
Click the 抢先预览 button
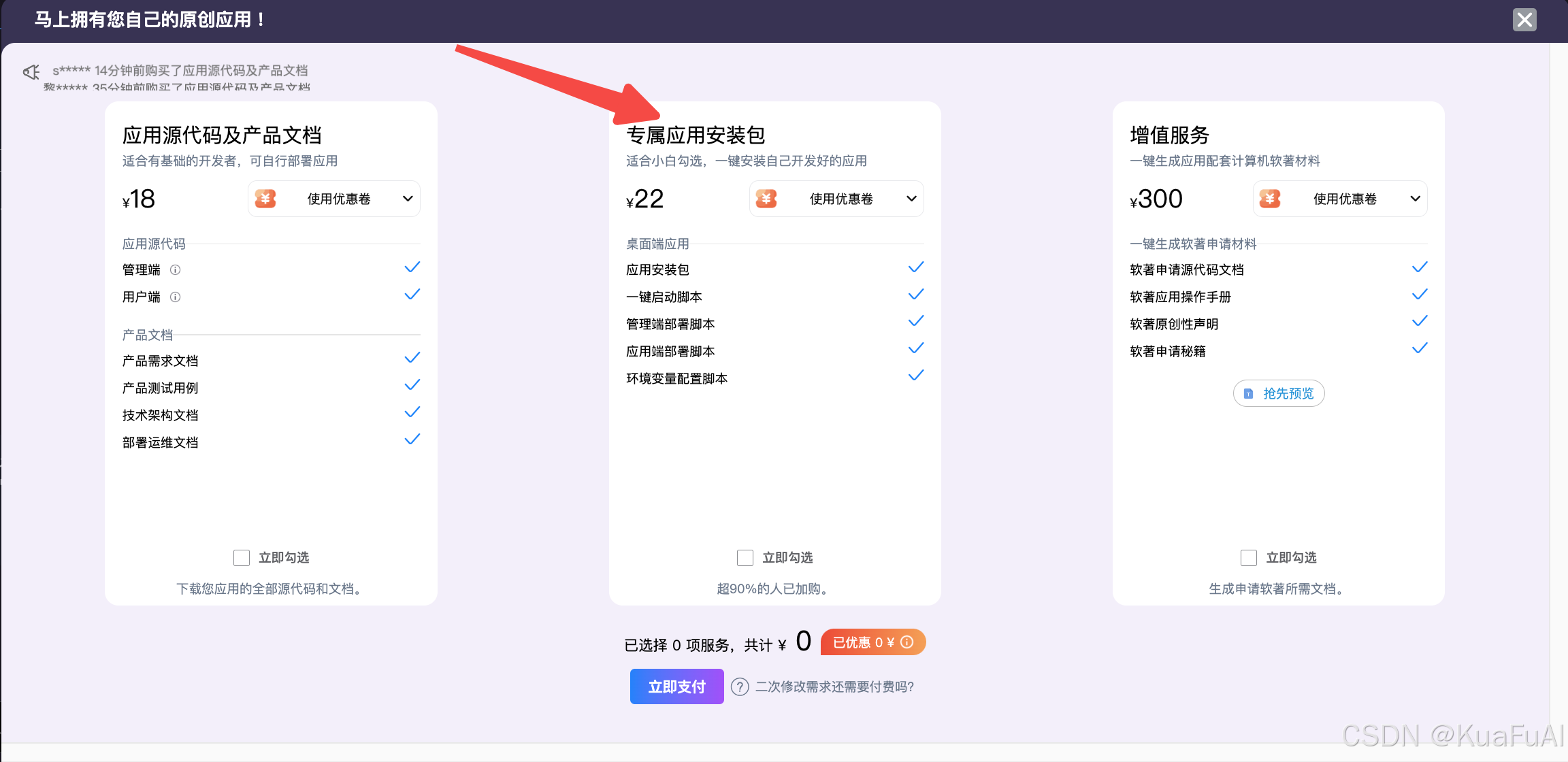tap(1279, 393)
